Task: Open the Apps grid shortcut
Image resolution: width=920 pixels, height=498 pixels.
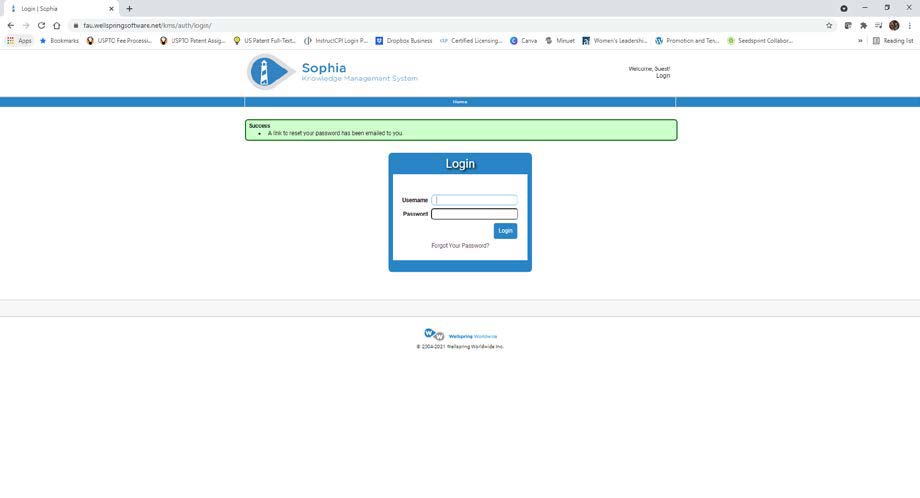Action: click(x=19, y=41)
